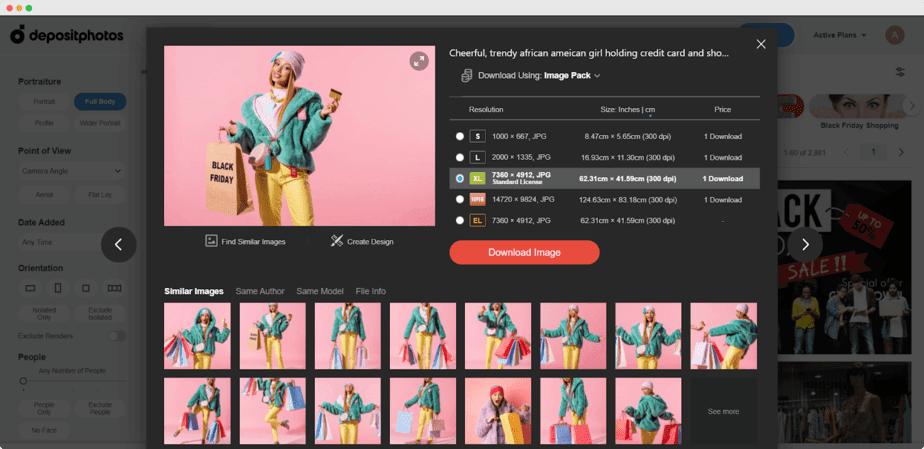The height and width of the screenshot is (449, 924).
Task: Switch to File Info tab
Action: point(371,291)
